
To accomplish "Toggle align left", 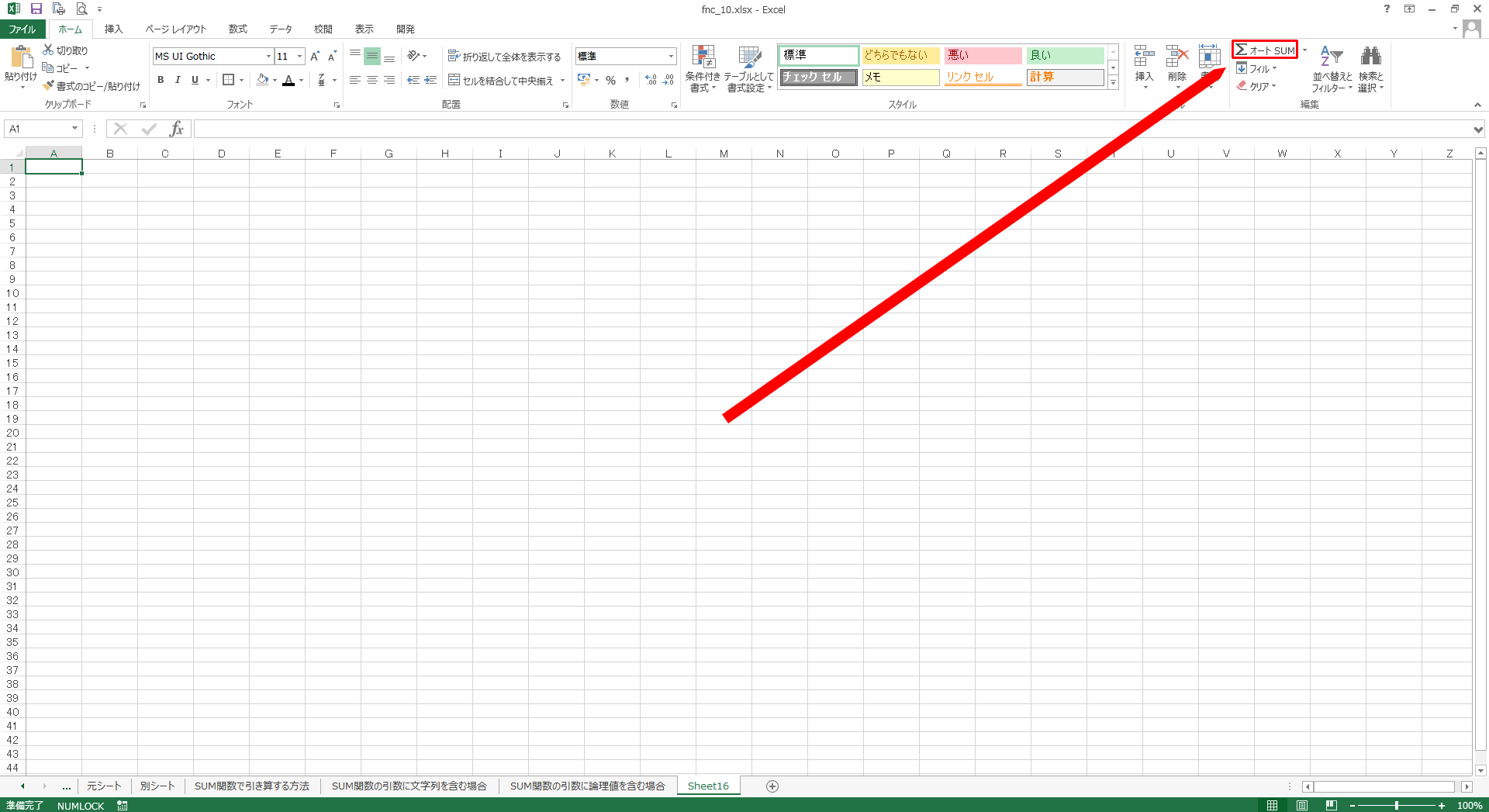I will (x=354, y=80).
